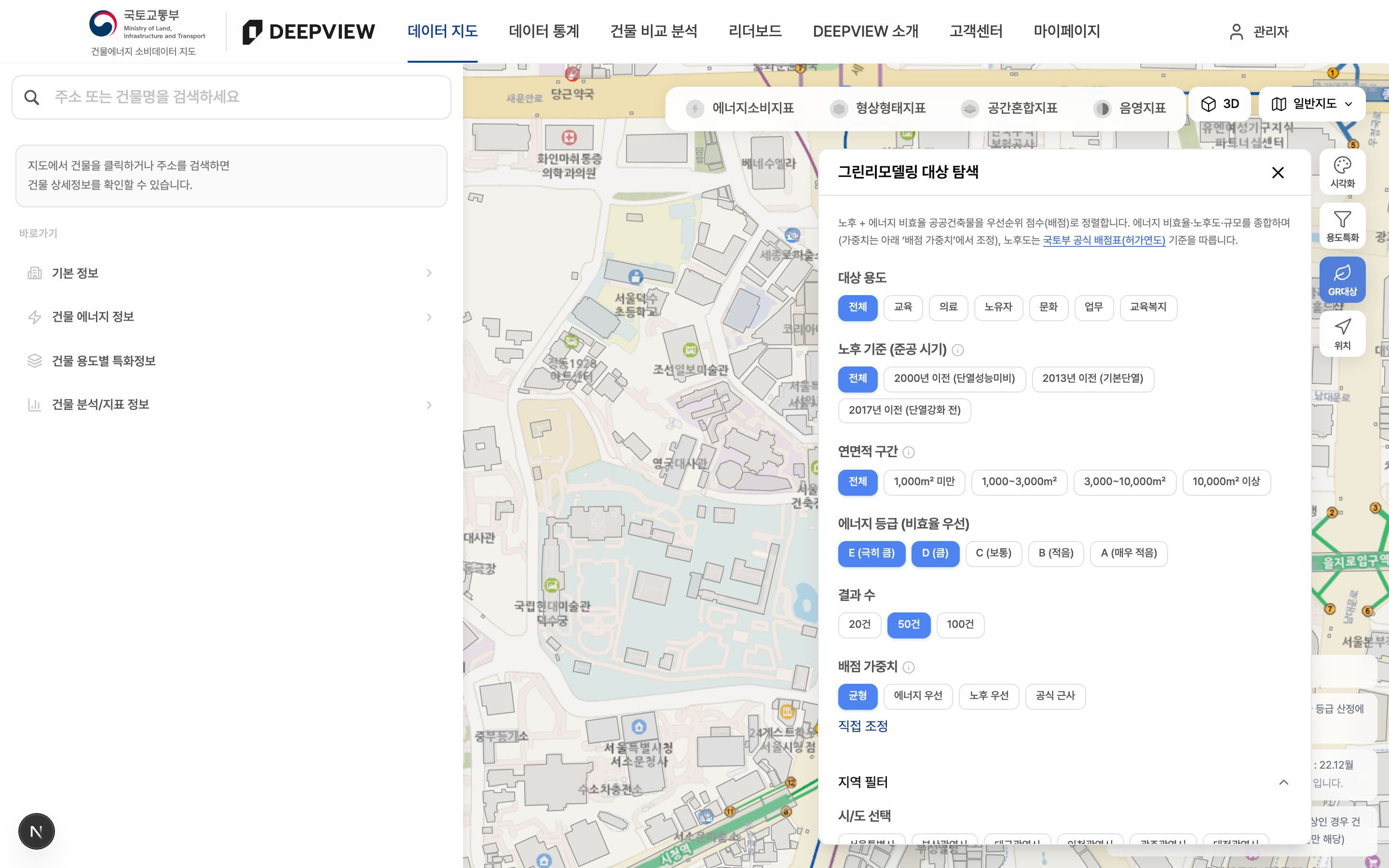Viewport: 1389px width, 868px height.
Task: Click the search magnifier icon
Action: pyautogui.click(x=32, y=97)
